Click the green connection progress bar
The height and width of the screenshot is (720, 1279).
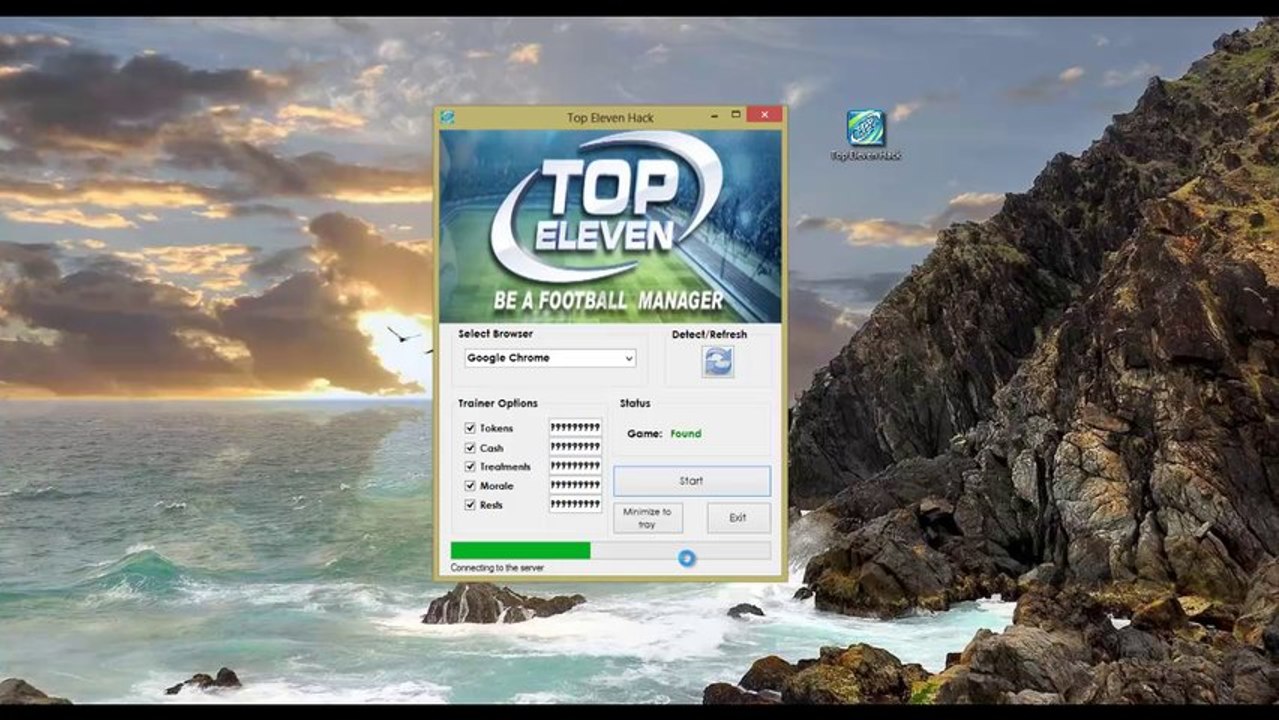click(610, 550)
